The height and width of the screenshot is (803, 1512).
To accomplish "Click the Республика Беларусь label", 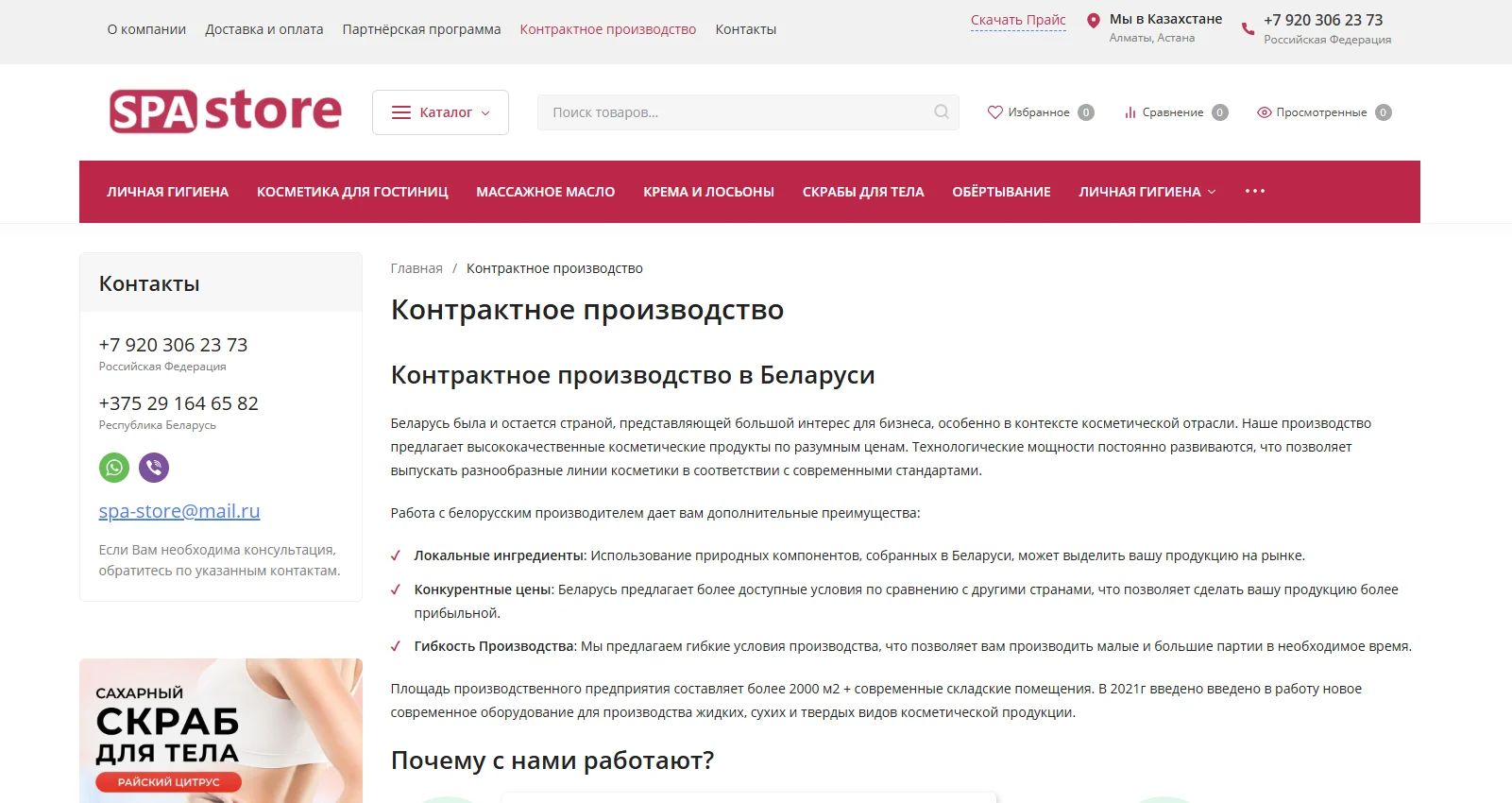I will (158, 425).
